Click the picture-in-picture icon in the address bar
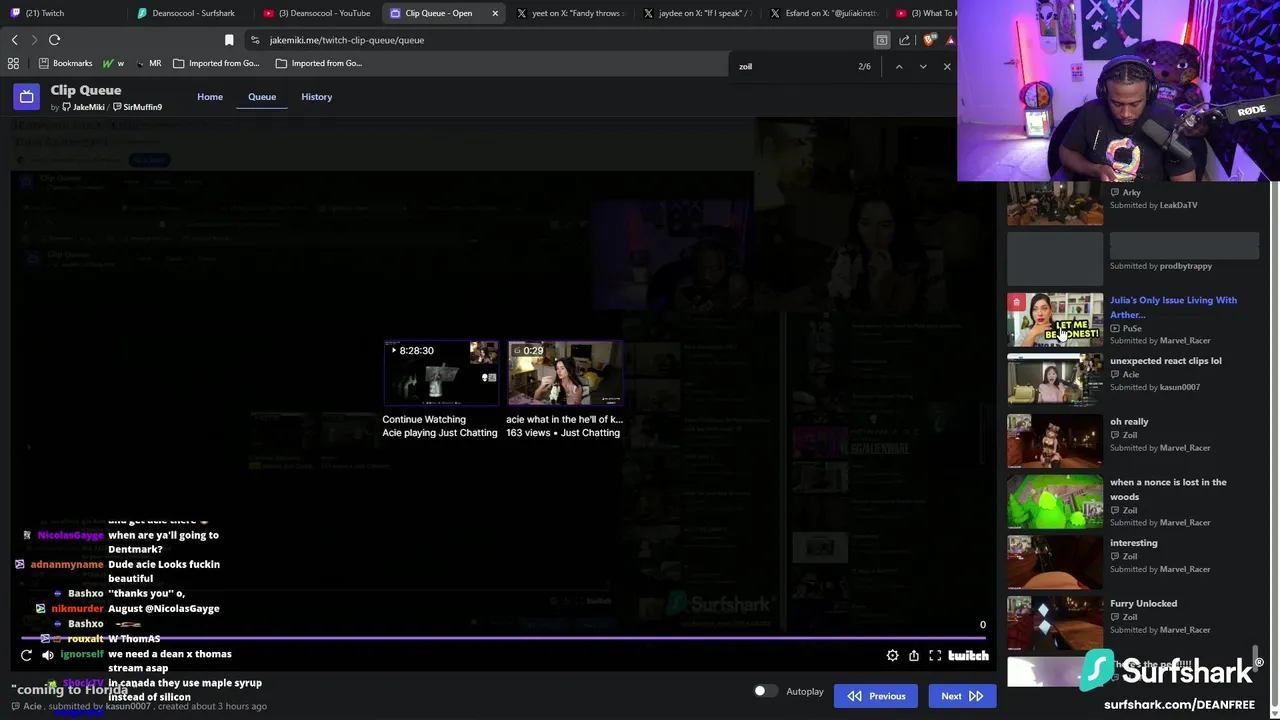 881,40
